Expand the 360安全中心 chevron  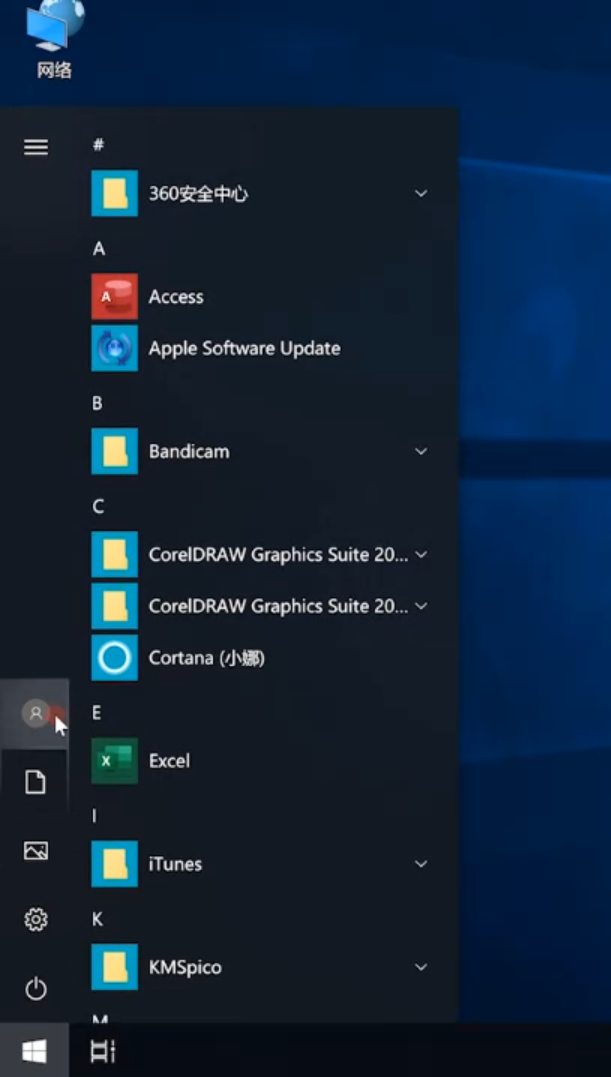tap(421, 194)
